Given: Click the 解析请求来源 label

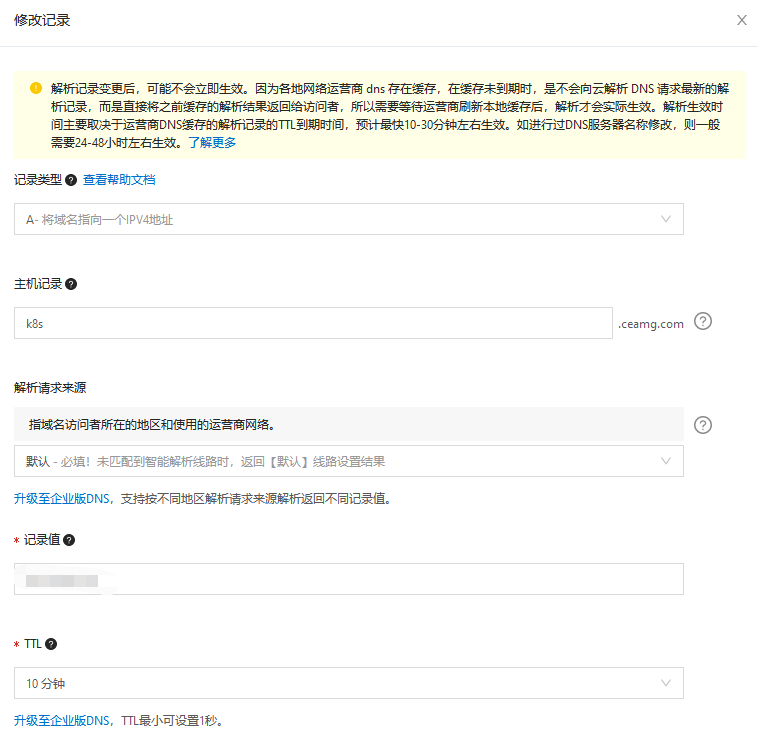Looking at the screenshot, I should (x=50, y=388).
